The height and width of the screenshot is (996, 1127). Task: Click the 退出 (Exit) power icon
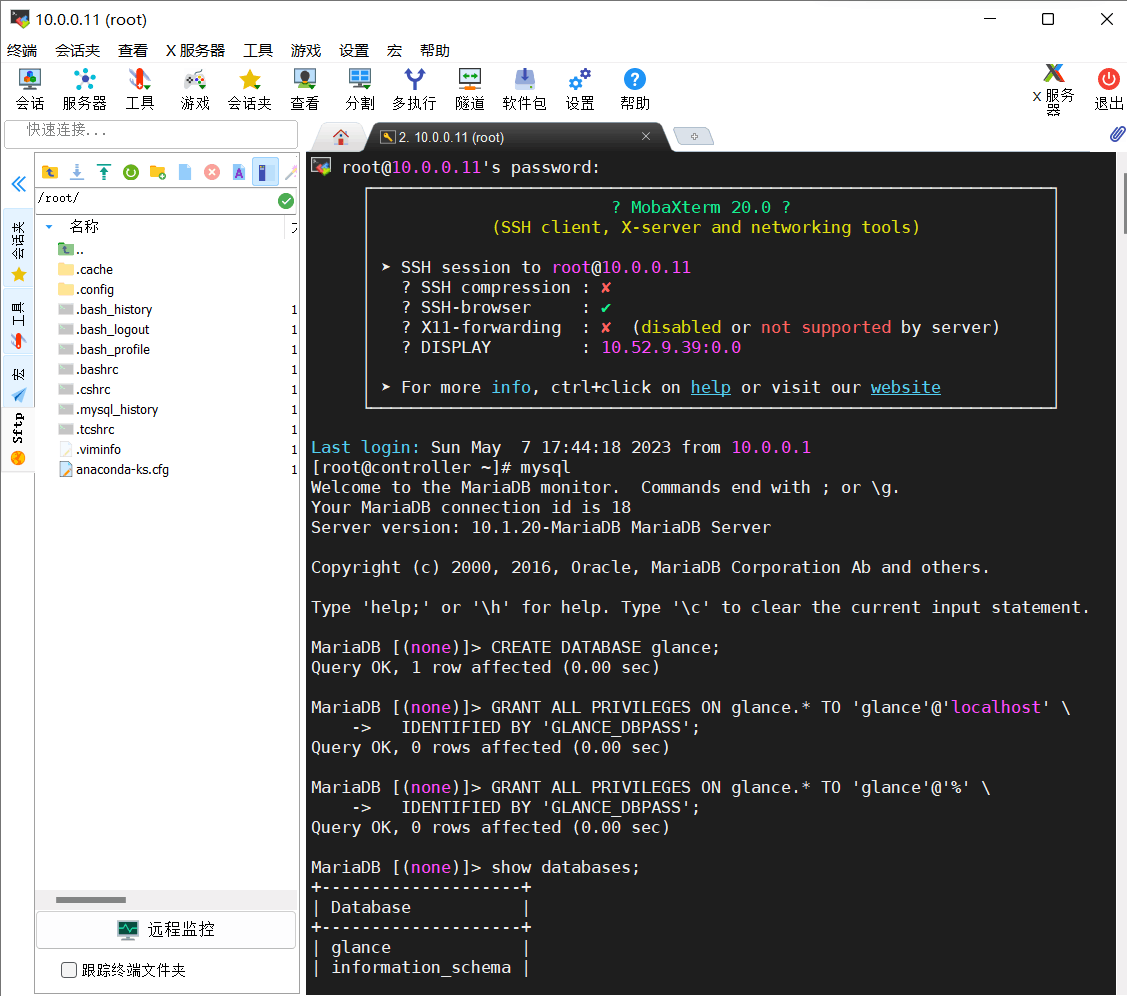(x=1108, y=89)
